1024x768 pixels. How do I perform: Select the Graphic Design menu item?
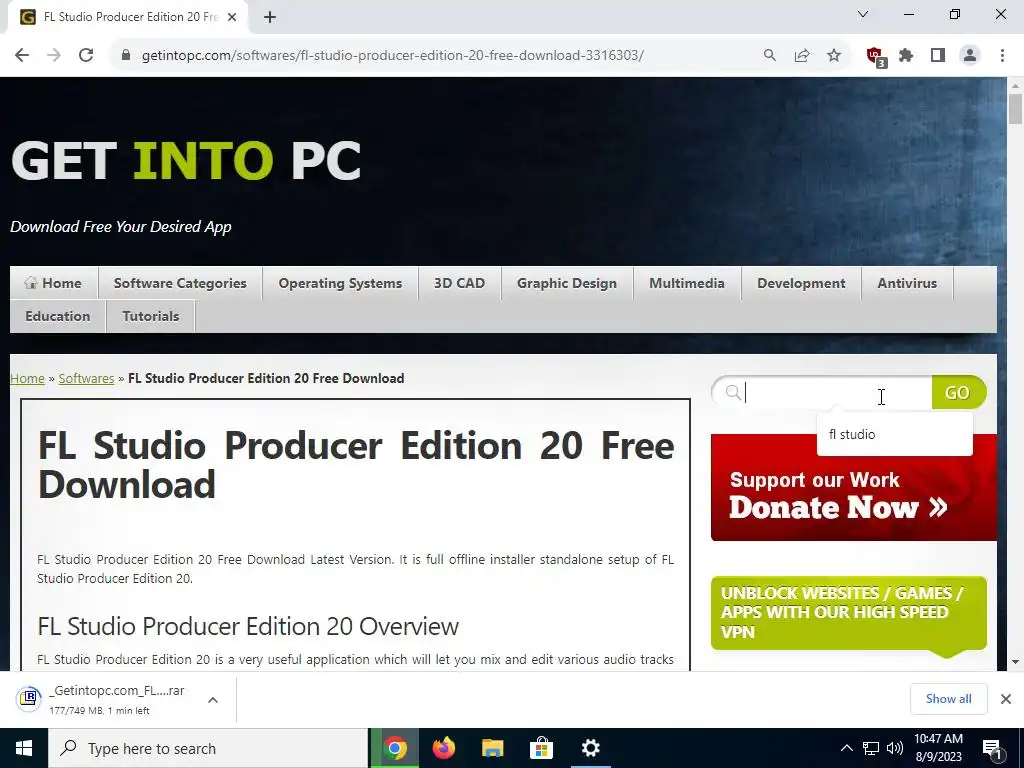[x=567, y=283]
